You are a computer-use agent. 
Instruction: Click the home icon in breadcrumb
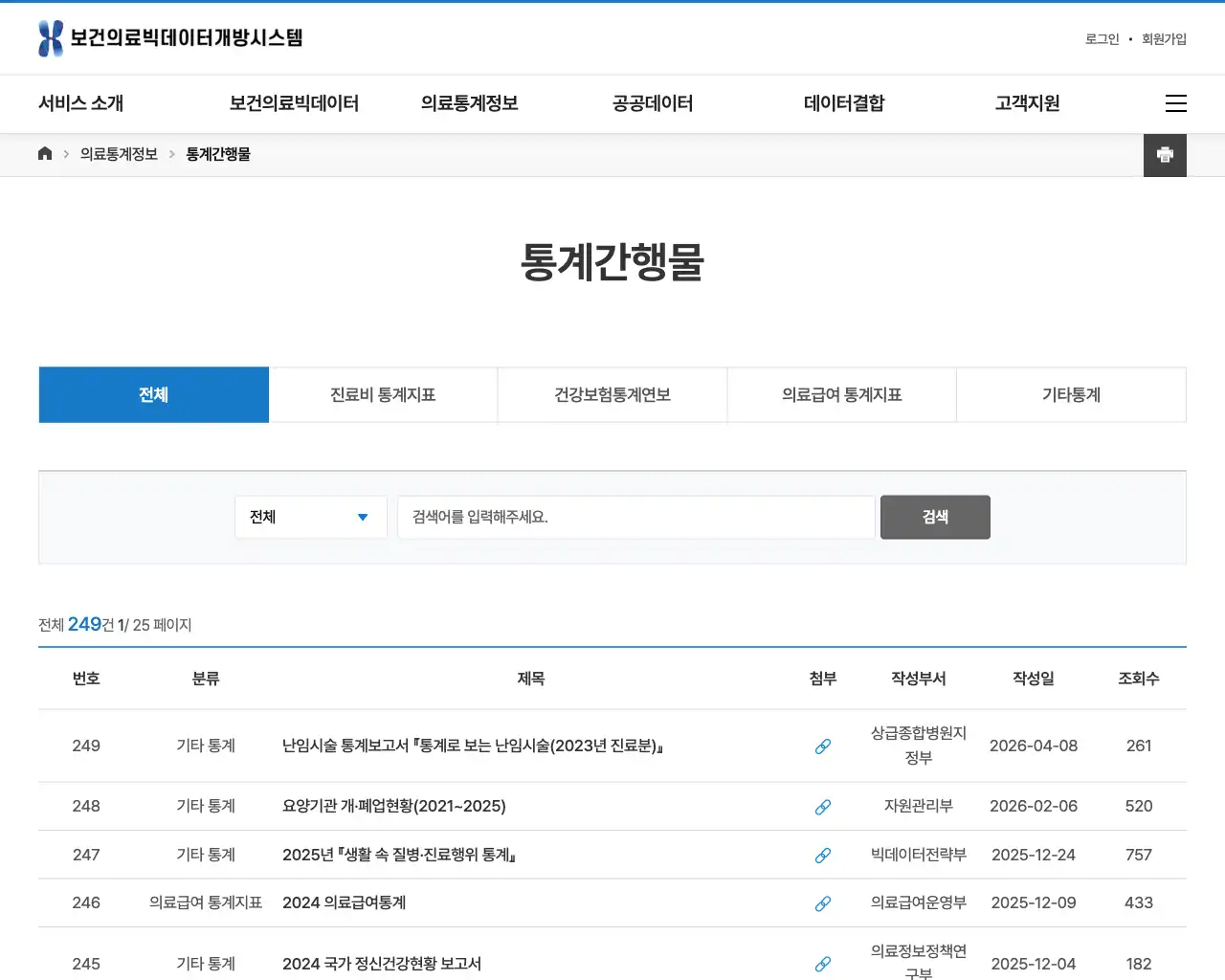[x=45, y=154]
